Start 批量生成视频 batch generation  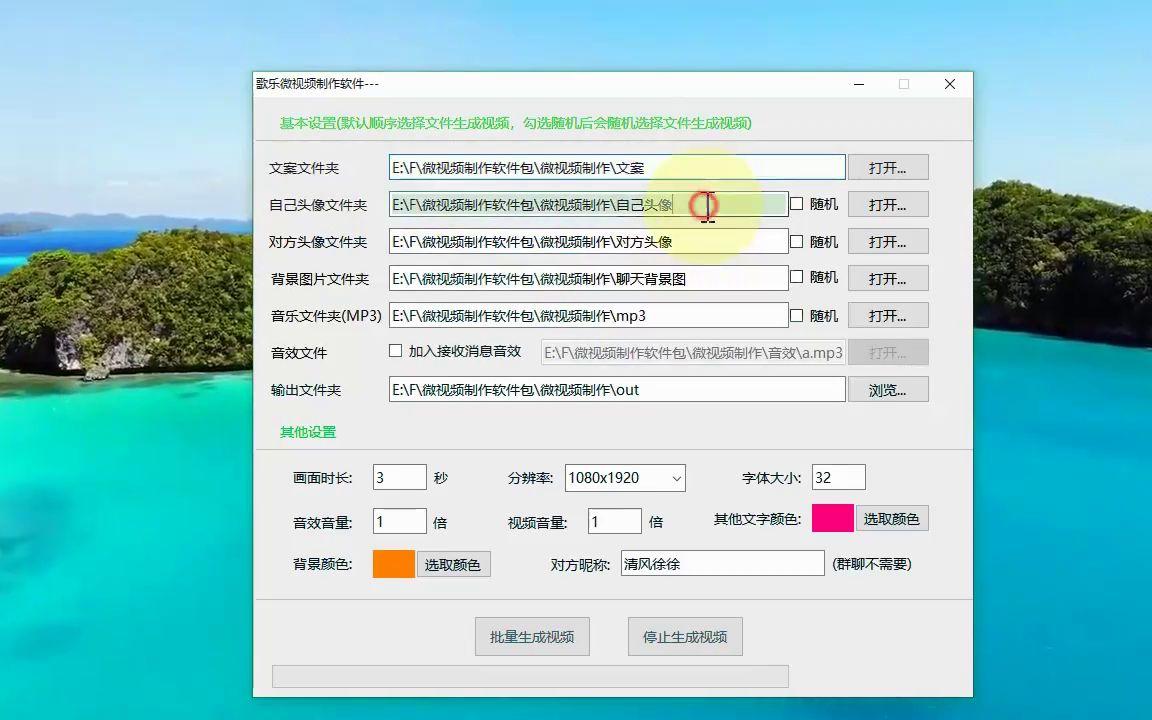pos(532,636)
